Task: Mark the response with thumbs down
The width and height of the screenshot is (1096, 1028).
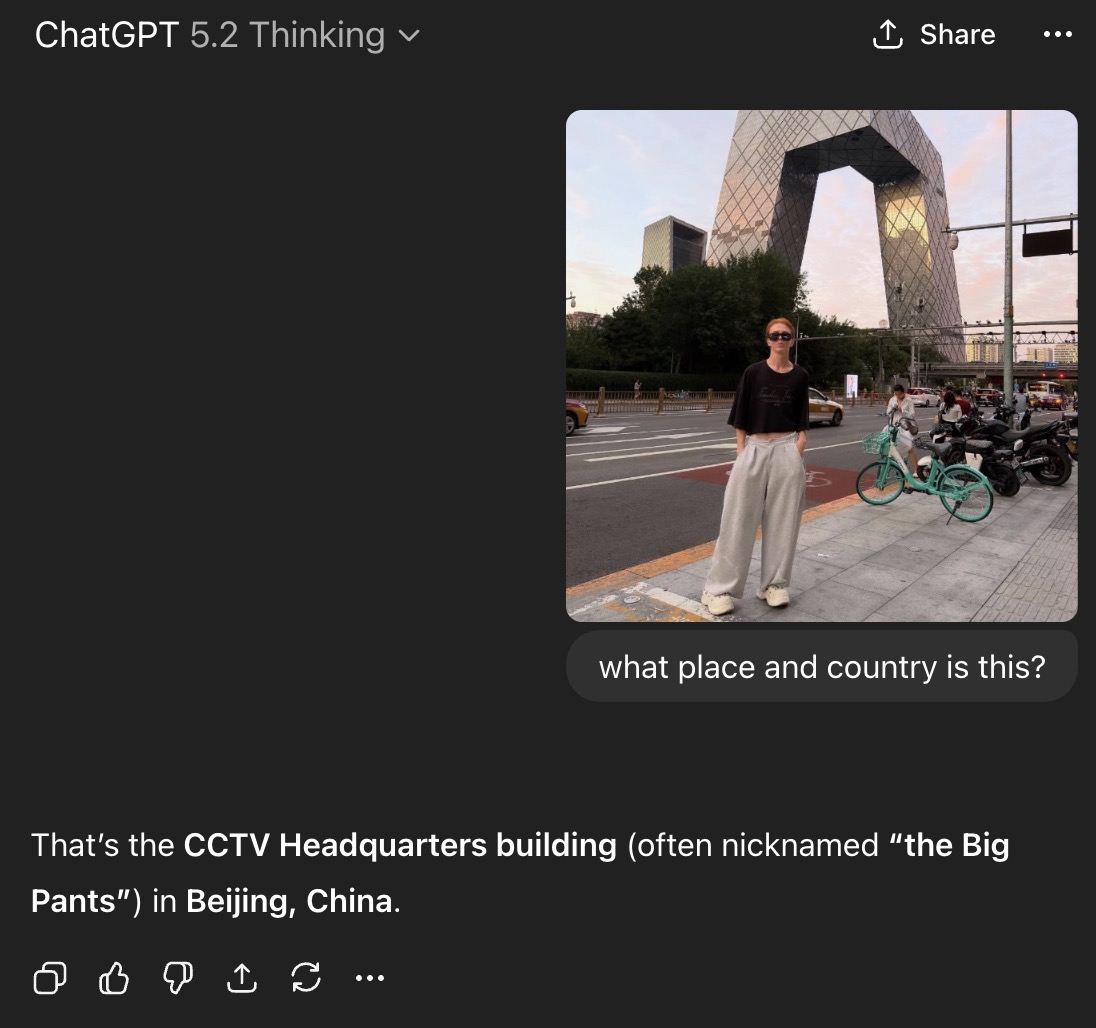Action: pyautogui.click(x=178, y=978)
